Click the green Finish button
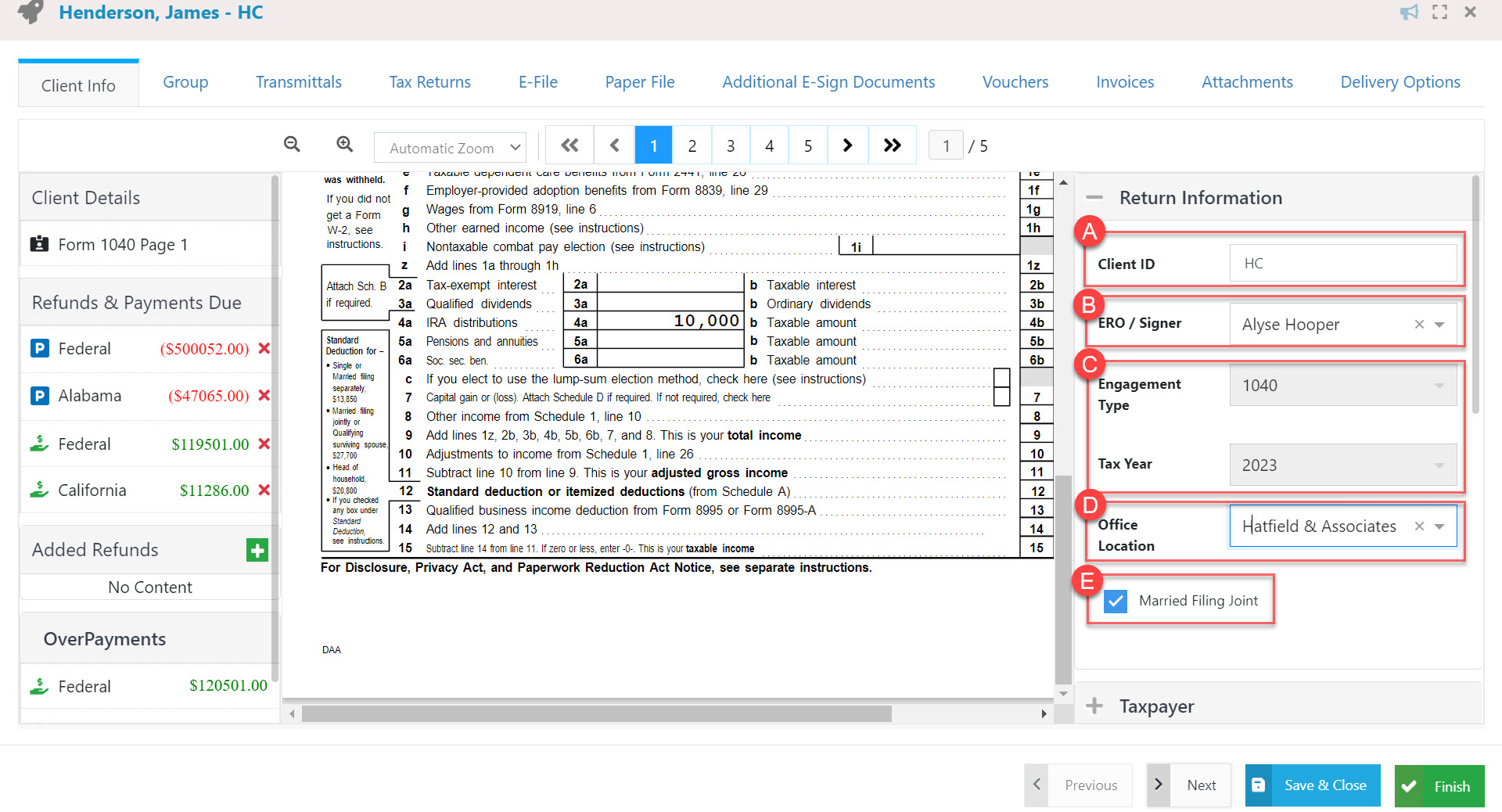Viewport: 1502px width, 812px height. (1439, 786)
